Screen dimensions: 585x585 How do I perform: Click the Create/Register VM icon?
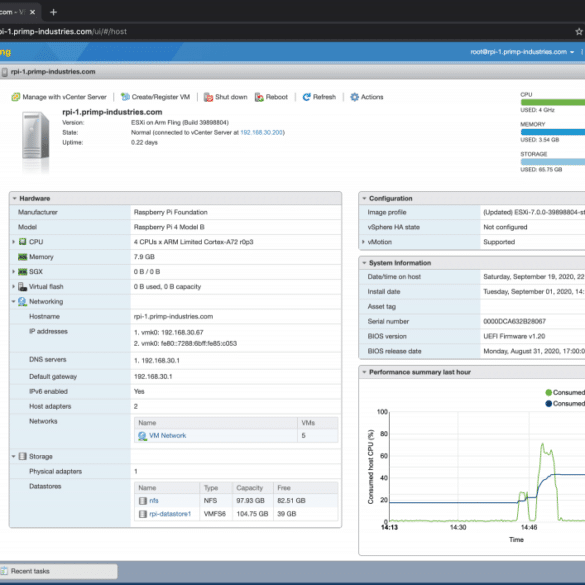(125, 97)
